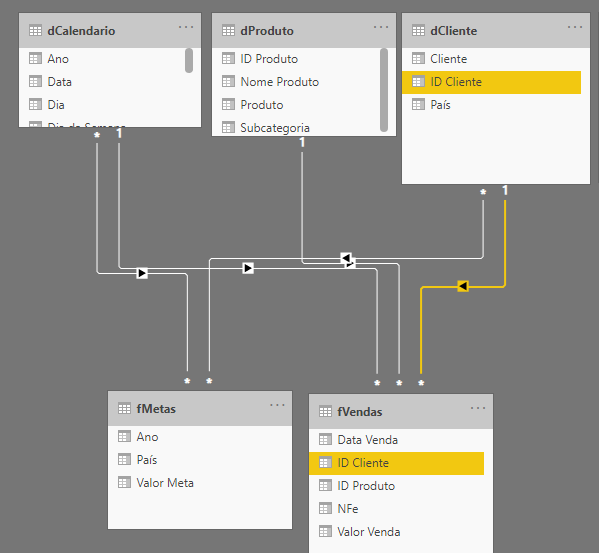The height and width of the screenshot is (553, 599).
Task: Select the dCalendario table header icon
Action: 36,31
